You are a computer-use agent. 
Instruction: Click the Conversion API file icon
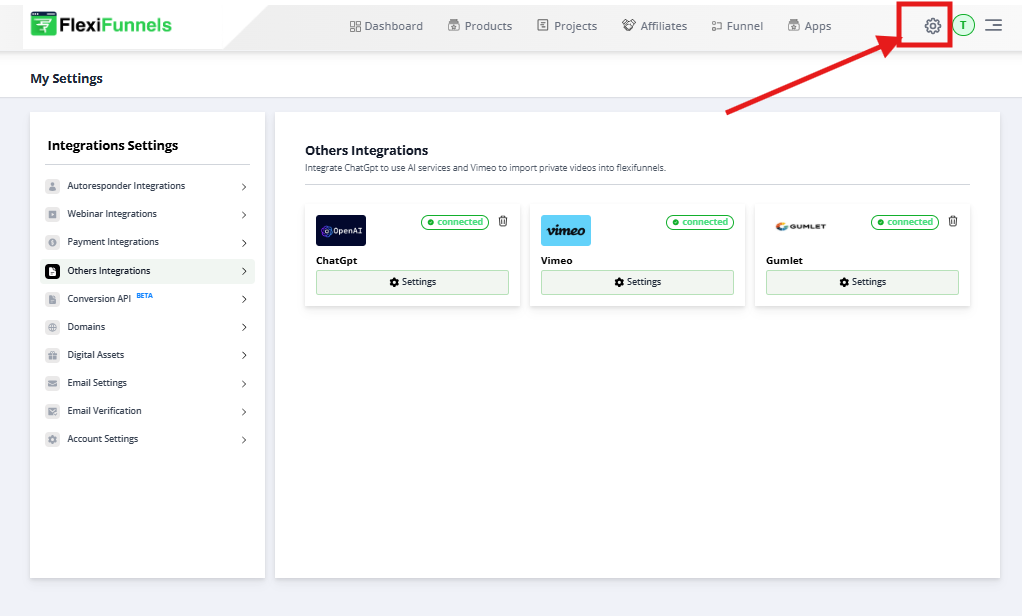click(x=53, y=299)
